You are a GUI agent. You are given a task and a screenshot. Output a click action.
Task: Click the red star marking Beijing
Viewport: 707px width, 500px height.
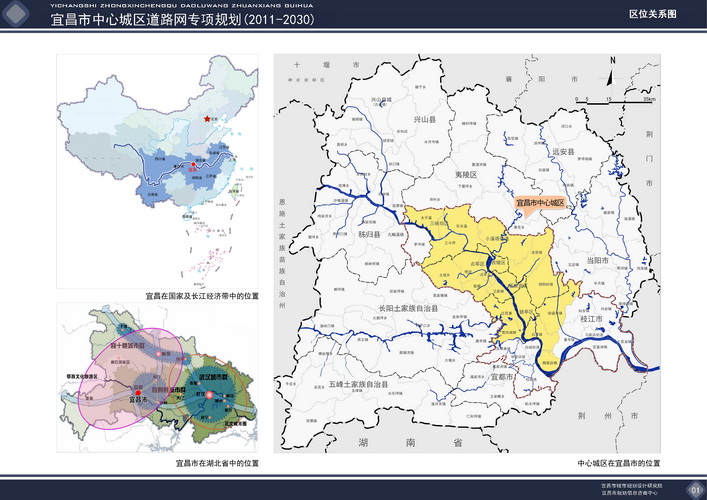(x=207, y=119)
